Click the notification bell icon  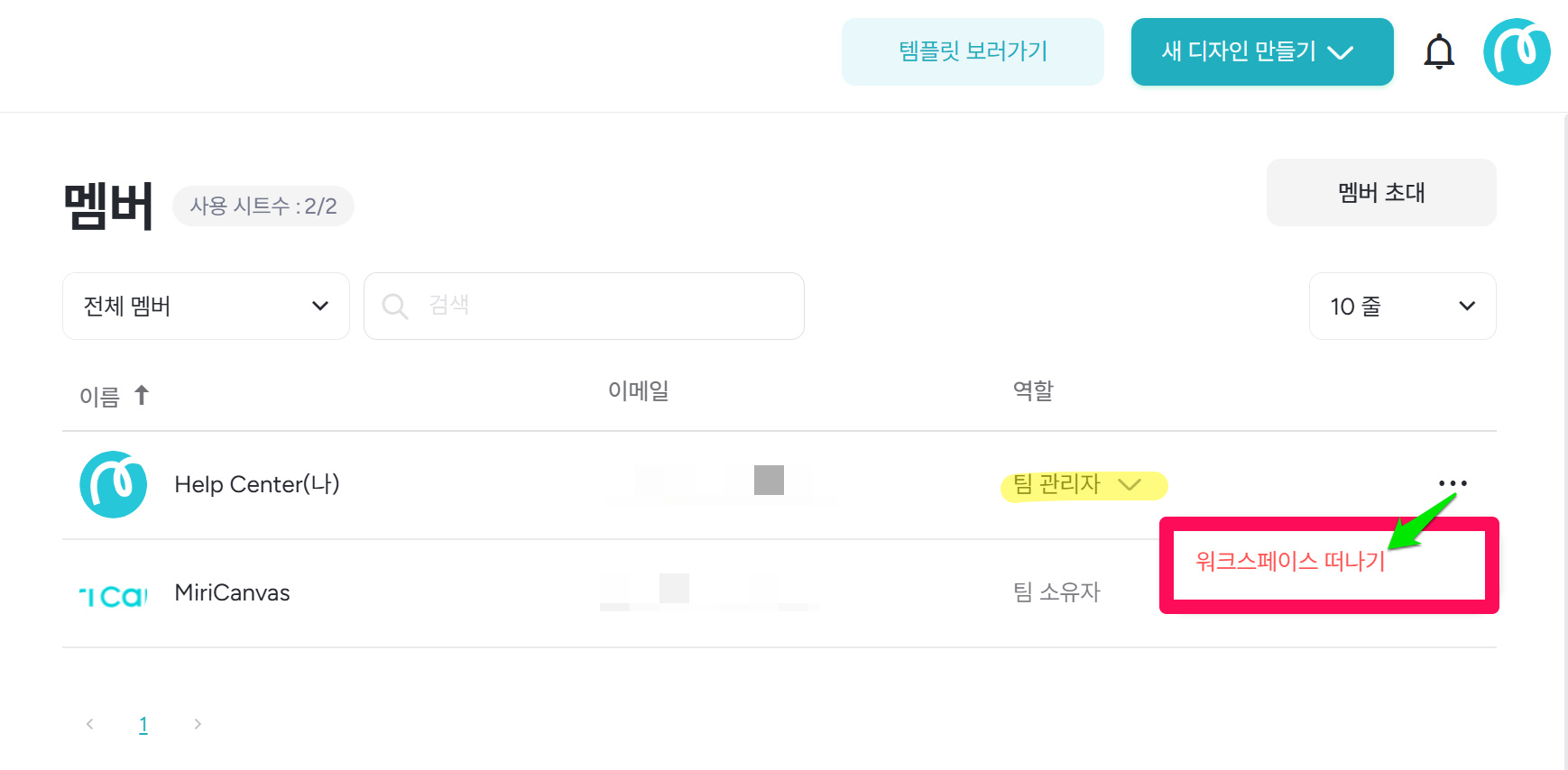point(1439,51)
